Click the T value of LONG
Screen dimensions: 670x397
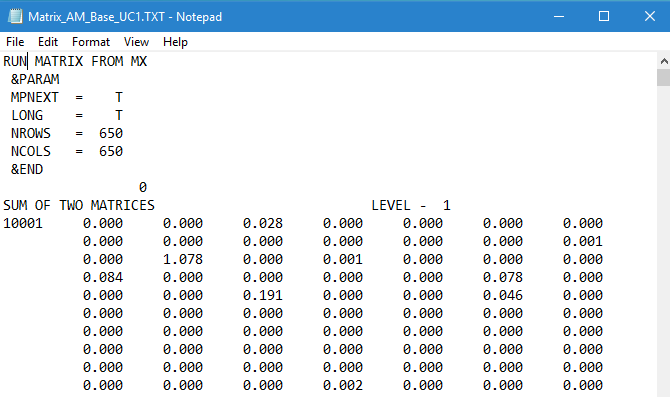pos(119,115)
